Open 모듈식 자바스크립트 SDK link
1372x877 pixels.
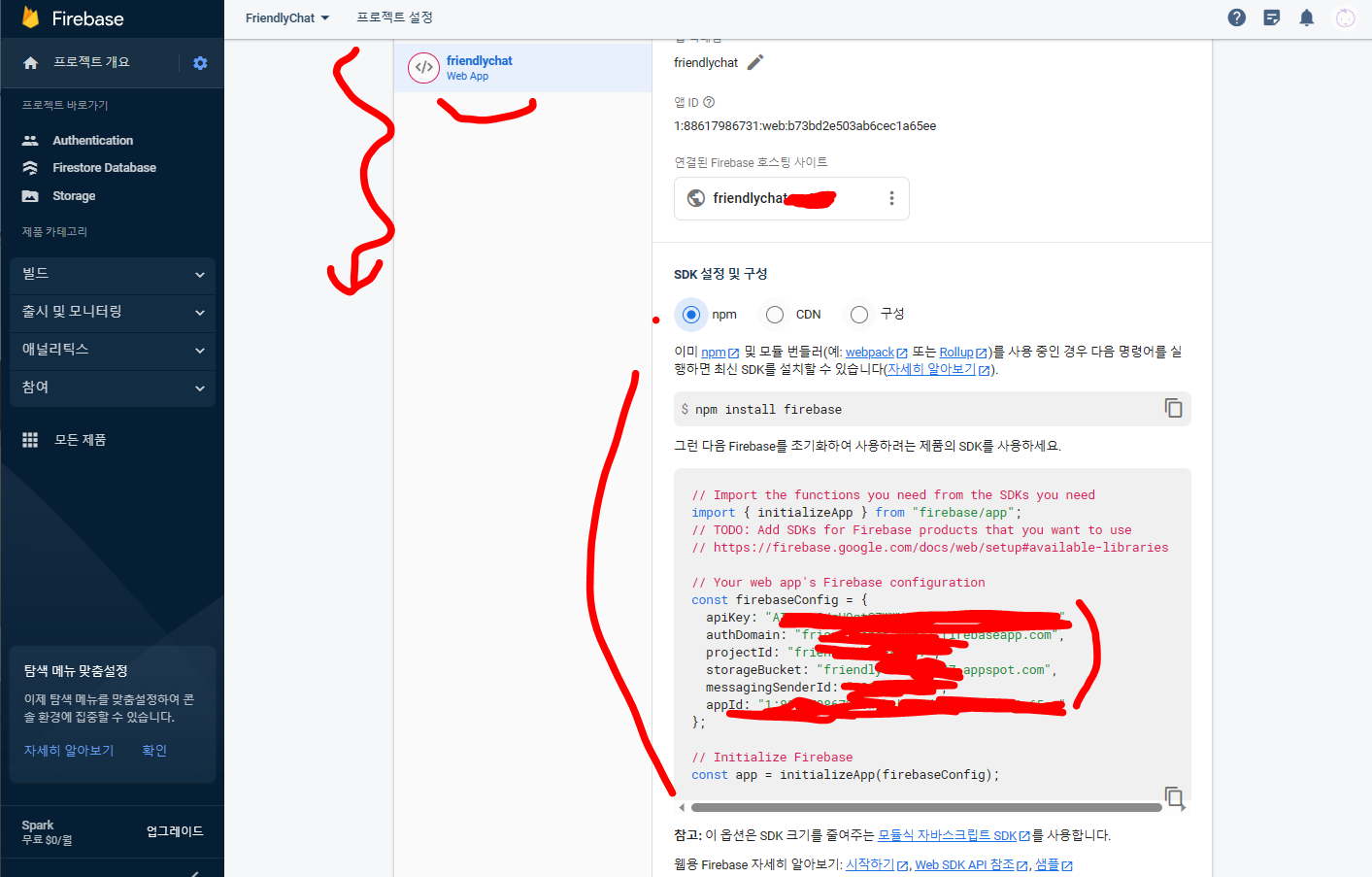(954, 835)
